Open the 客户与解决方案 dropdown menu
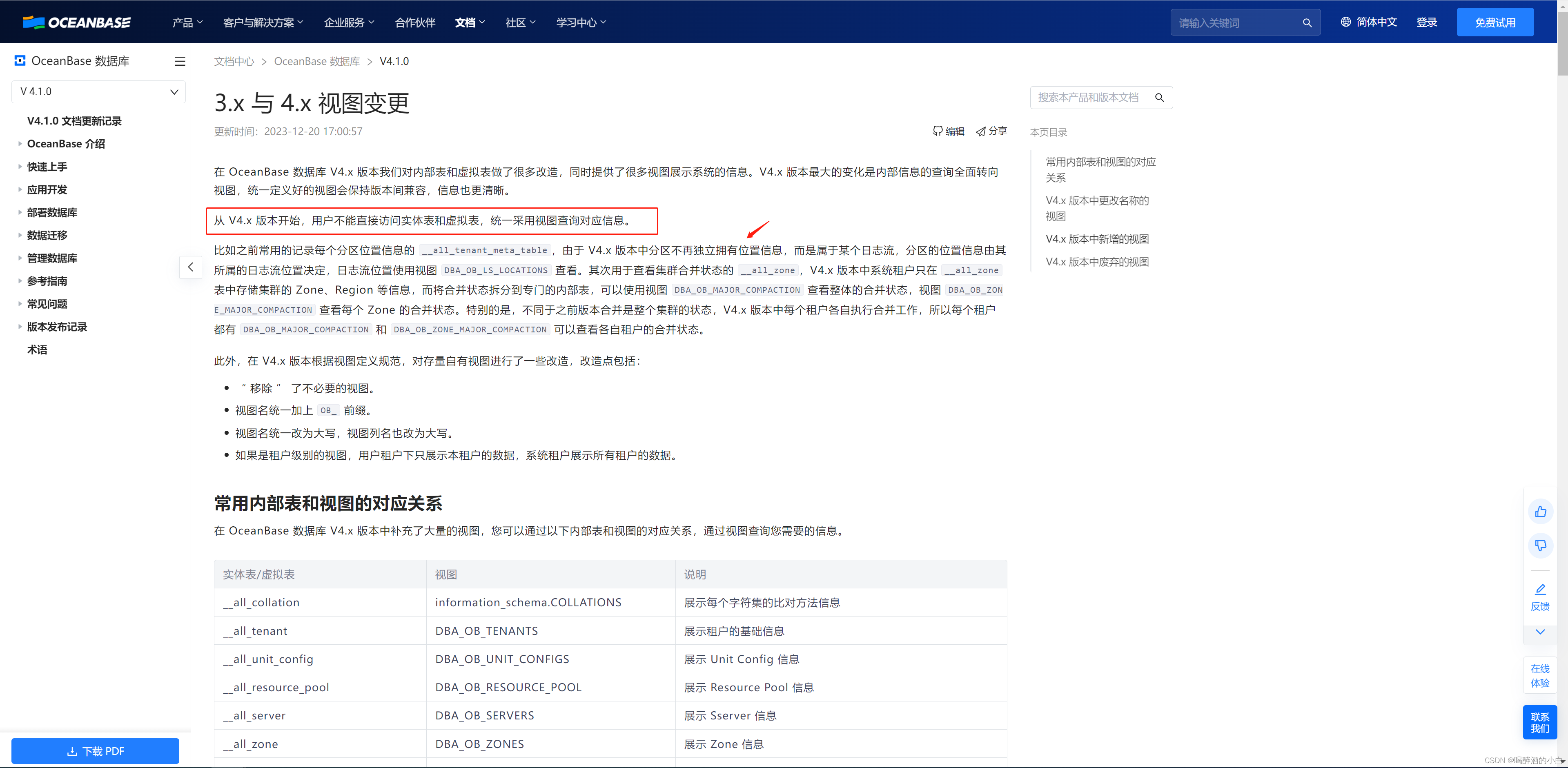This screenshot has width=1568, height=768. 263,22
